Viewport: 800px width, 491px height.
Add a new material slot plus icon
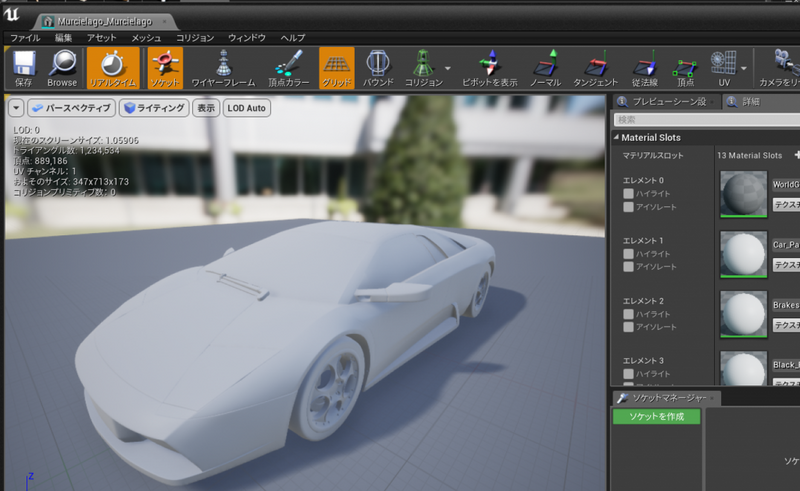click(796, 155)
